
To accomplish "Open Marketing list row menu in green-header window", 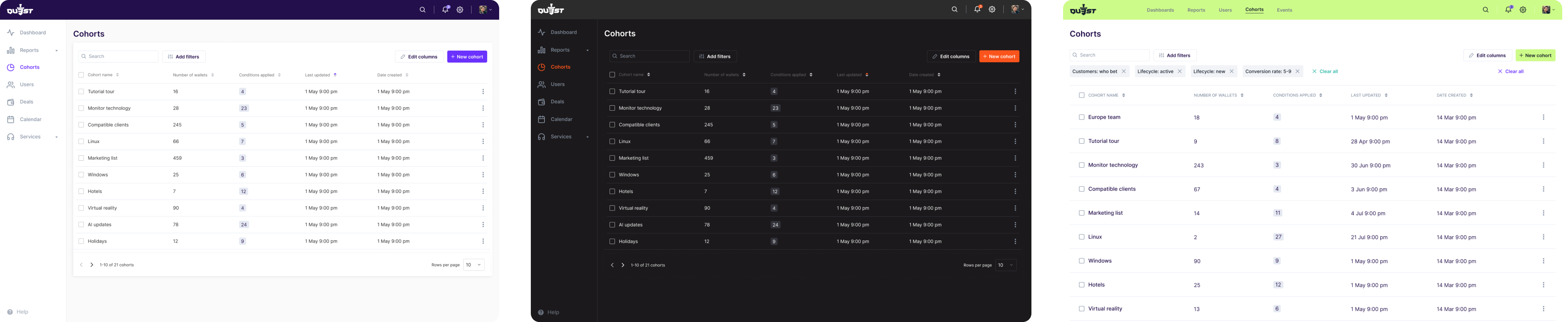I will (1544, 213).
